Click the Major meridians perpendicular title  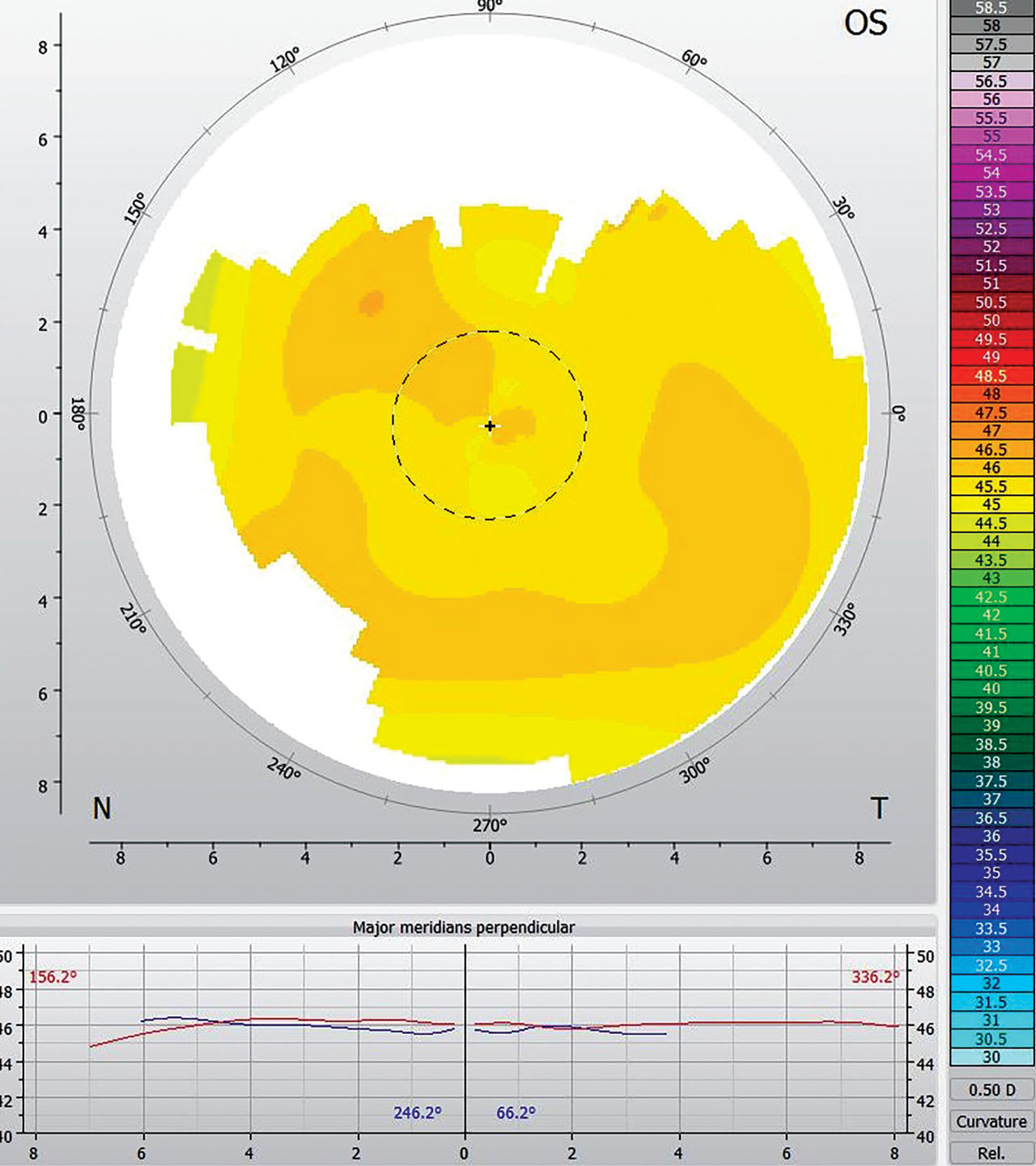[464, 927]
